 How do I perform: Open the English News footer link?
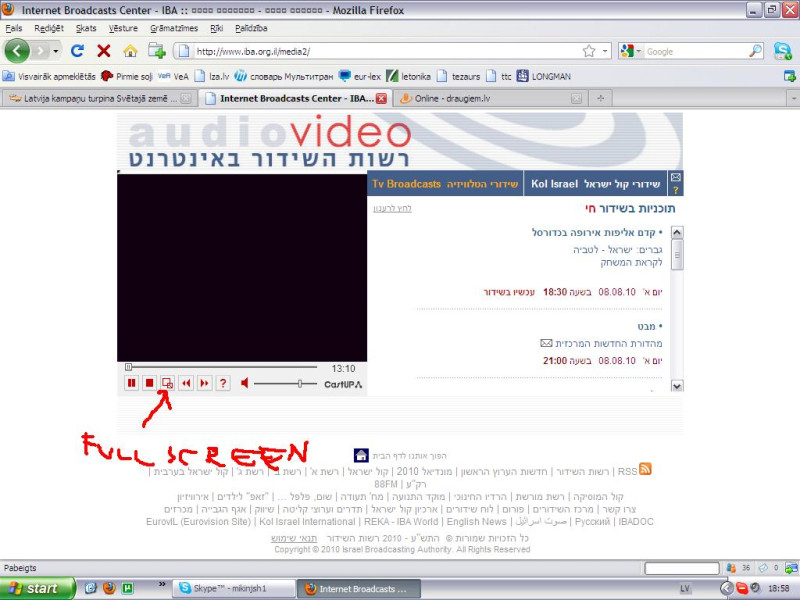(477, 522)
